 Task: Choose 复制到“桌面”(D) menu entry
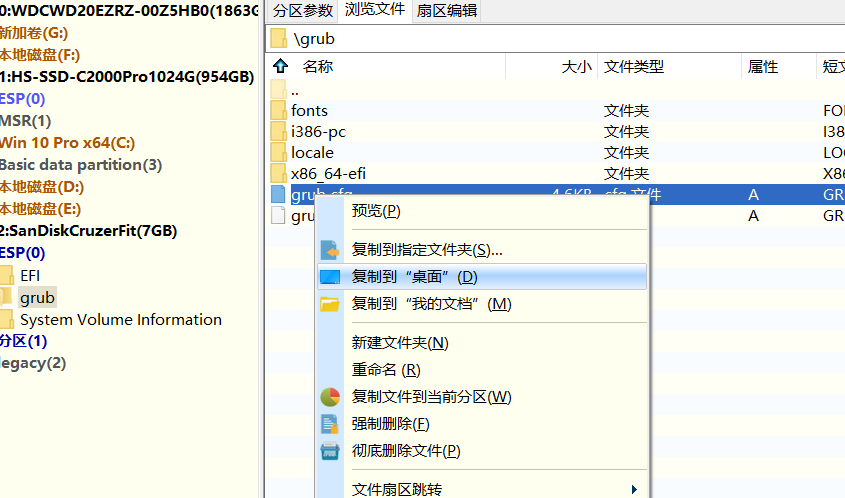482,276
